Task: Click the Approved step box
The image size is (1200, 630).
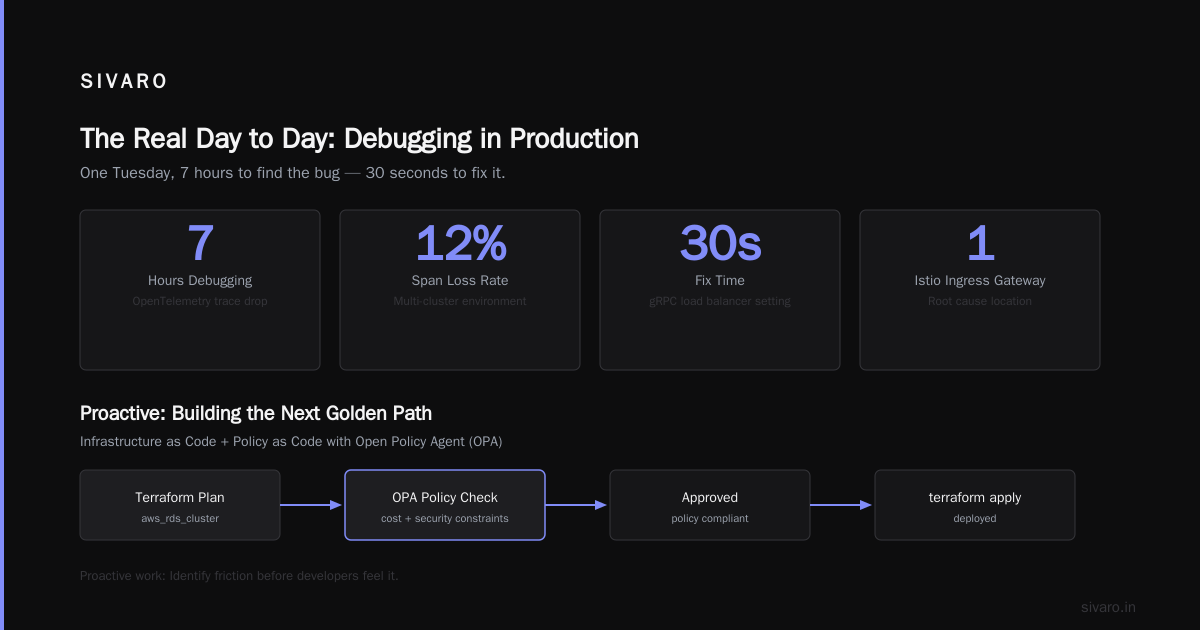Action: click(710, 505)
